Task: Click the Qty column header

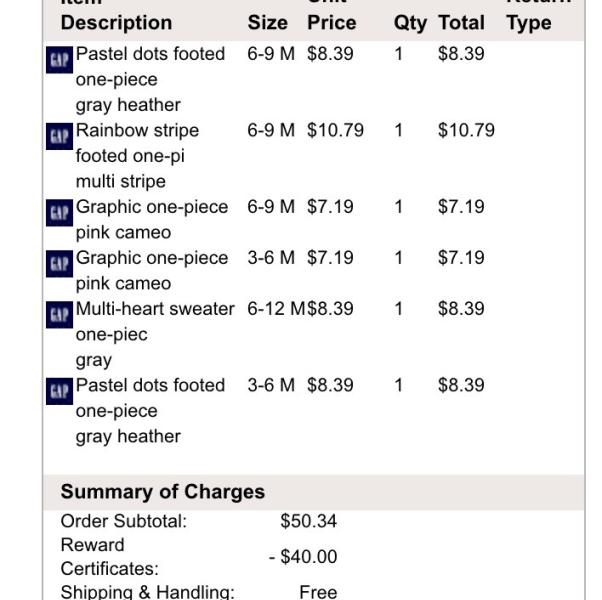Action: click(x=410, y=23)
